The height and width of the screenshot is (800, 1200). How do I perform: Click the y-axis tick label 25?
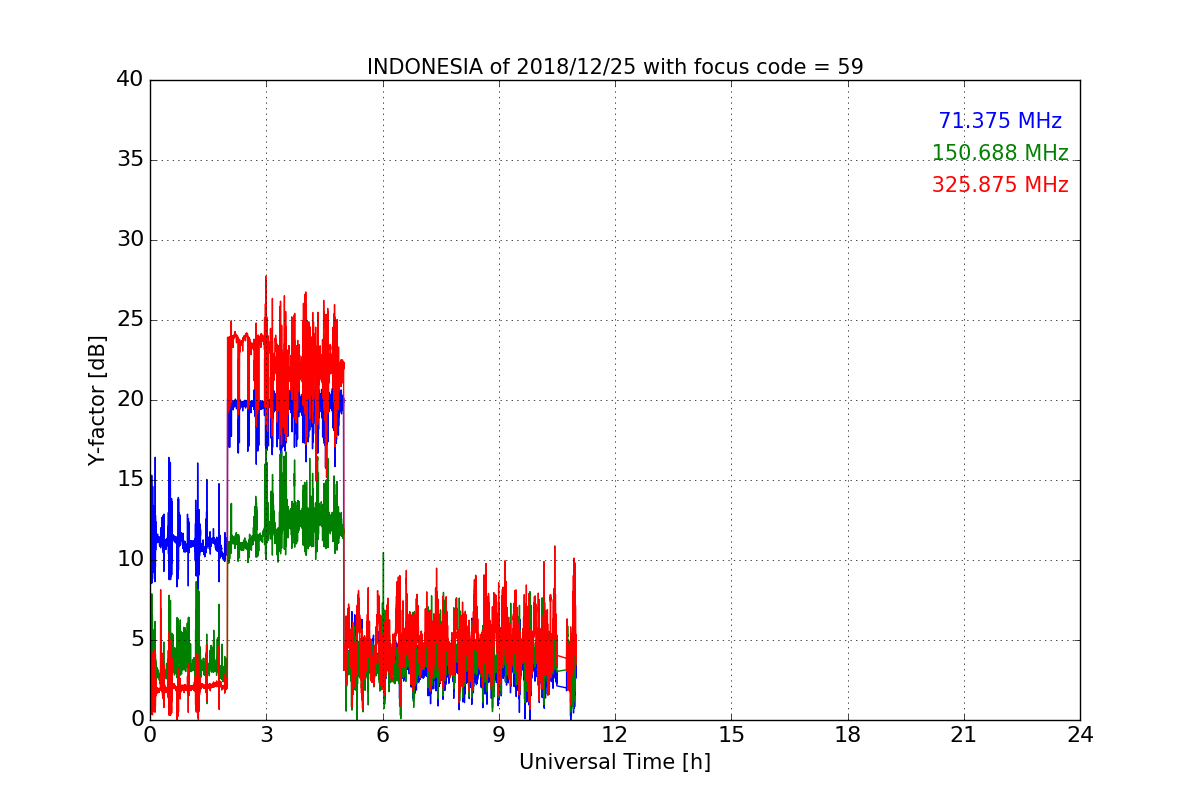coord(131,319)
